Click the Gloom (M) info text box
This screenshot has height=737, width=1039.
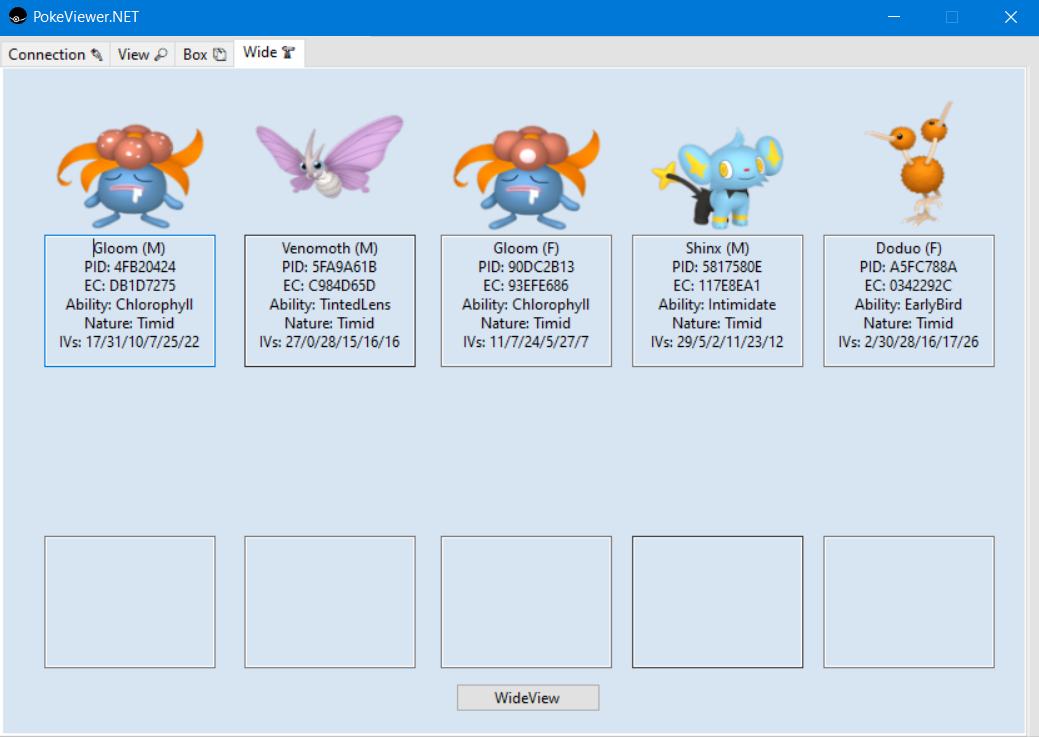pyautogui.click(x=130, y=300)
